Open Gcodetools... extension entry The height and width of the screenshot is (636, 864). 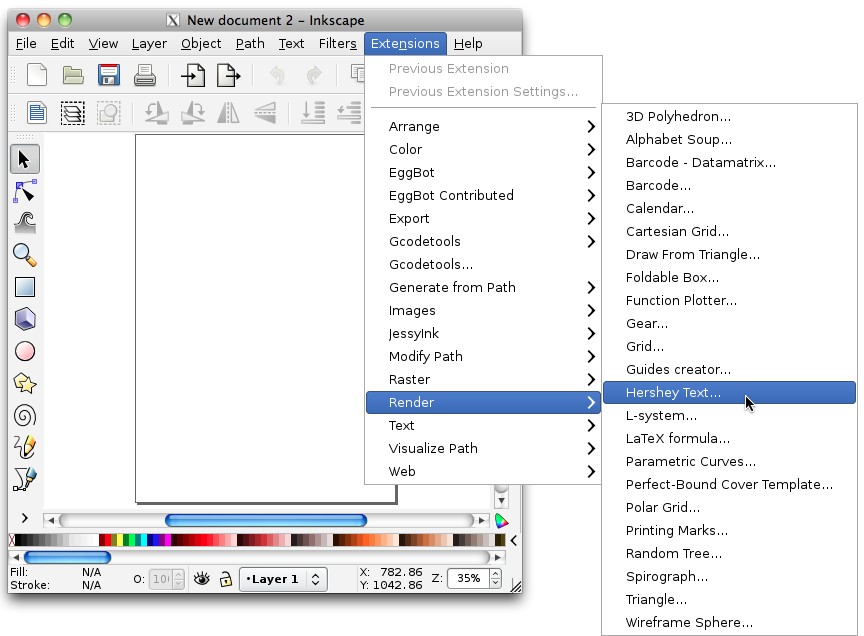pos(431,264)
